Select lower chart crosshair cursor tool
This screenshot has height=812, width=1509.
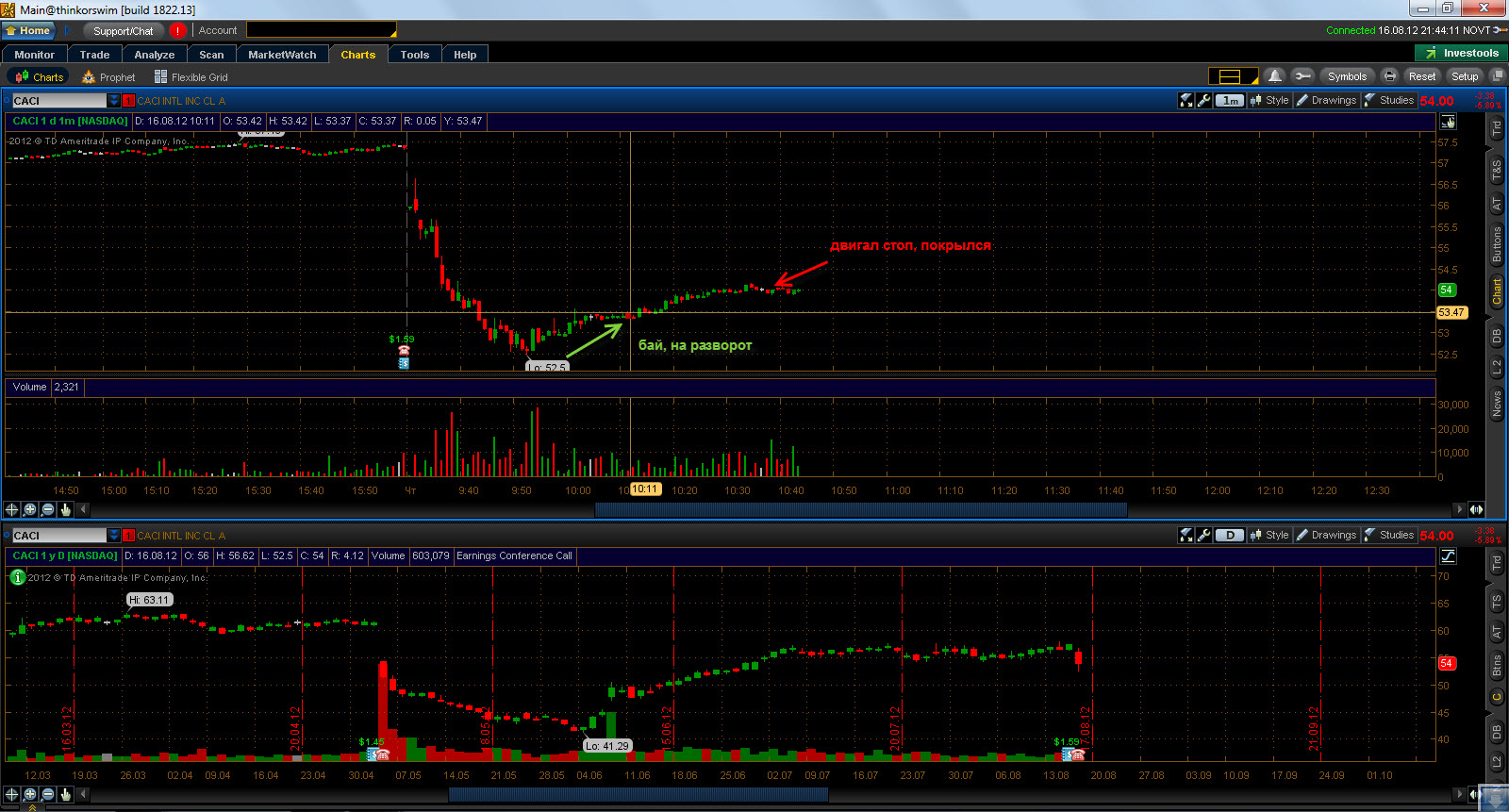[x=12, y=794]
